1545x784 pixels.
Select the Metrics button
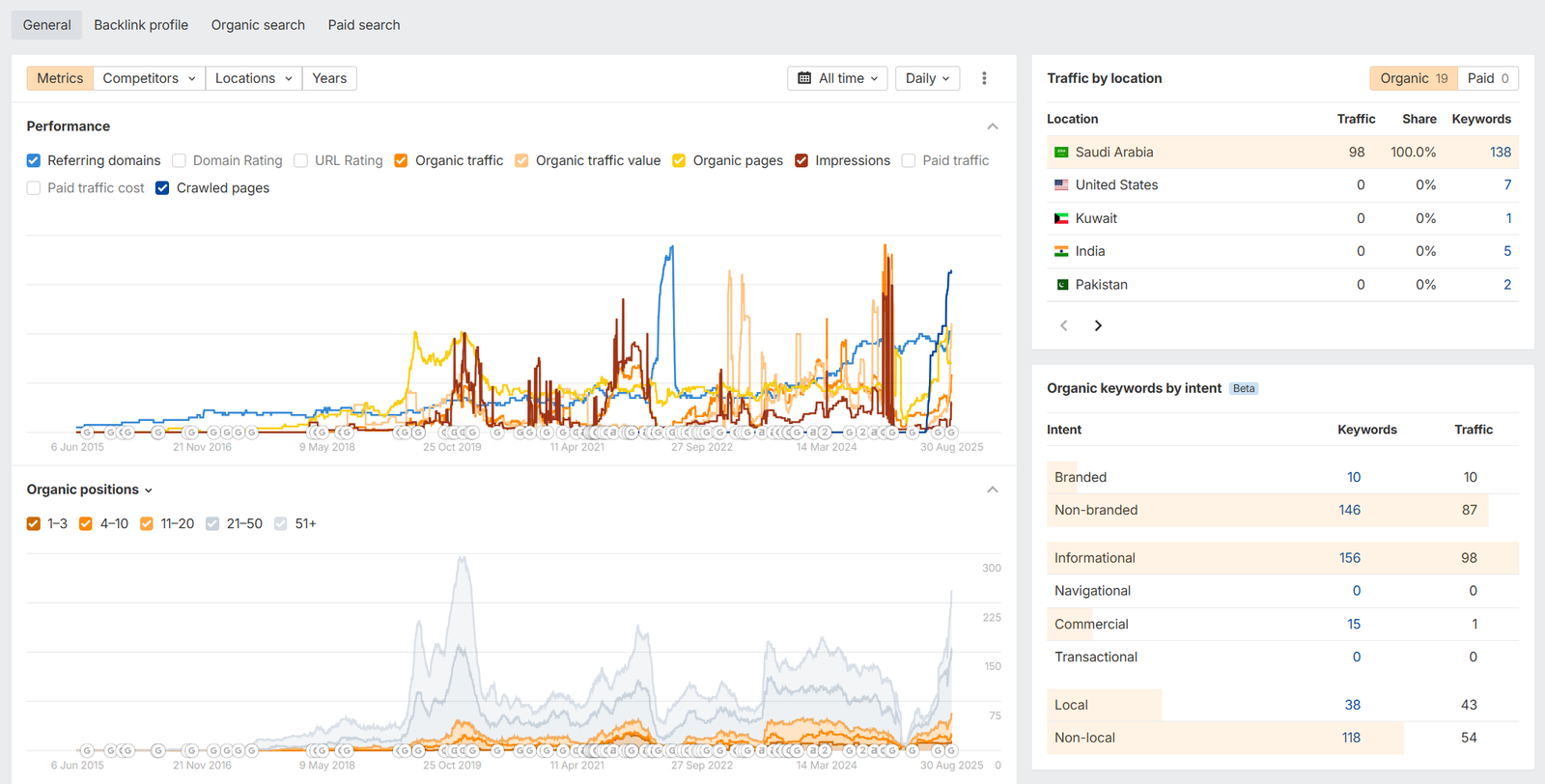click(60, 78)
